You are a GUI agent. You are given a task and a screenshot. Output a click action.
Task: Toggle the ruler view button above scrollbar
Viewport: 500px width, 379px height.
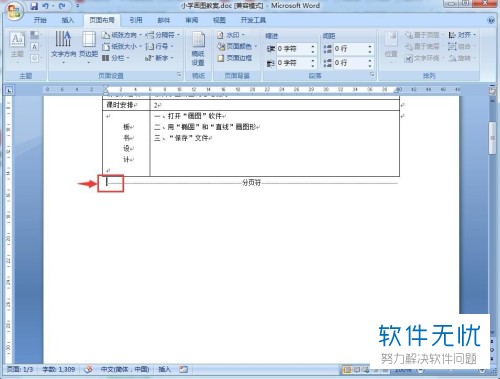click(x=492, y=91)
